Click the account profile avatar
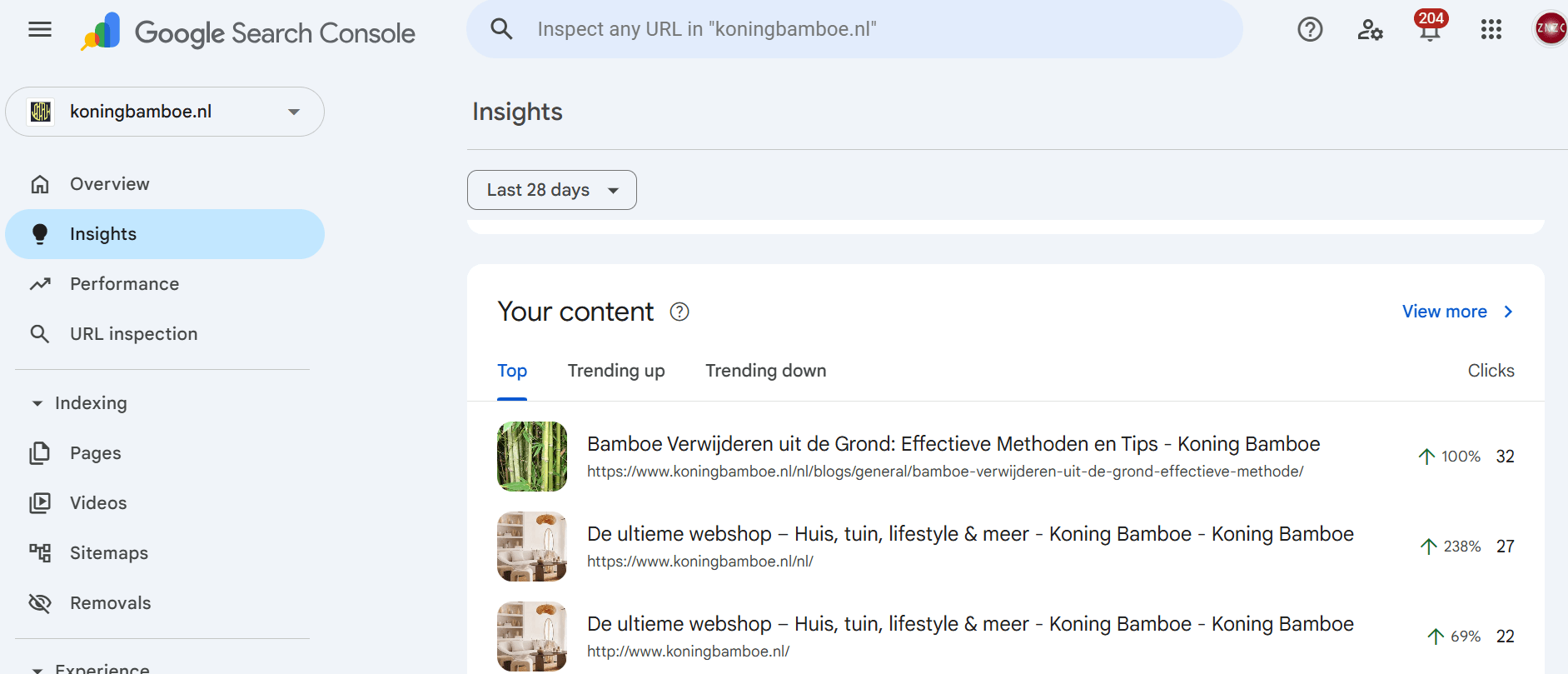Image resolution: width=1568 pixels, height=674 pixels. tap(1549, 29)
